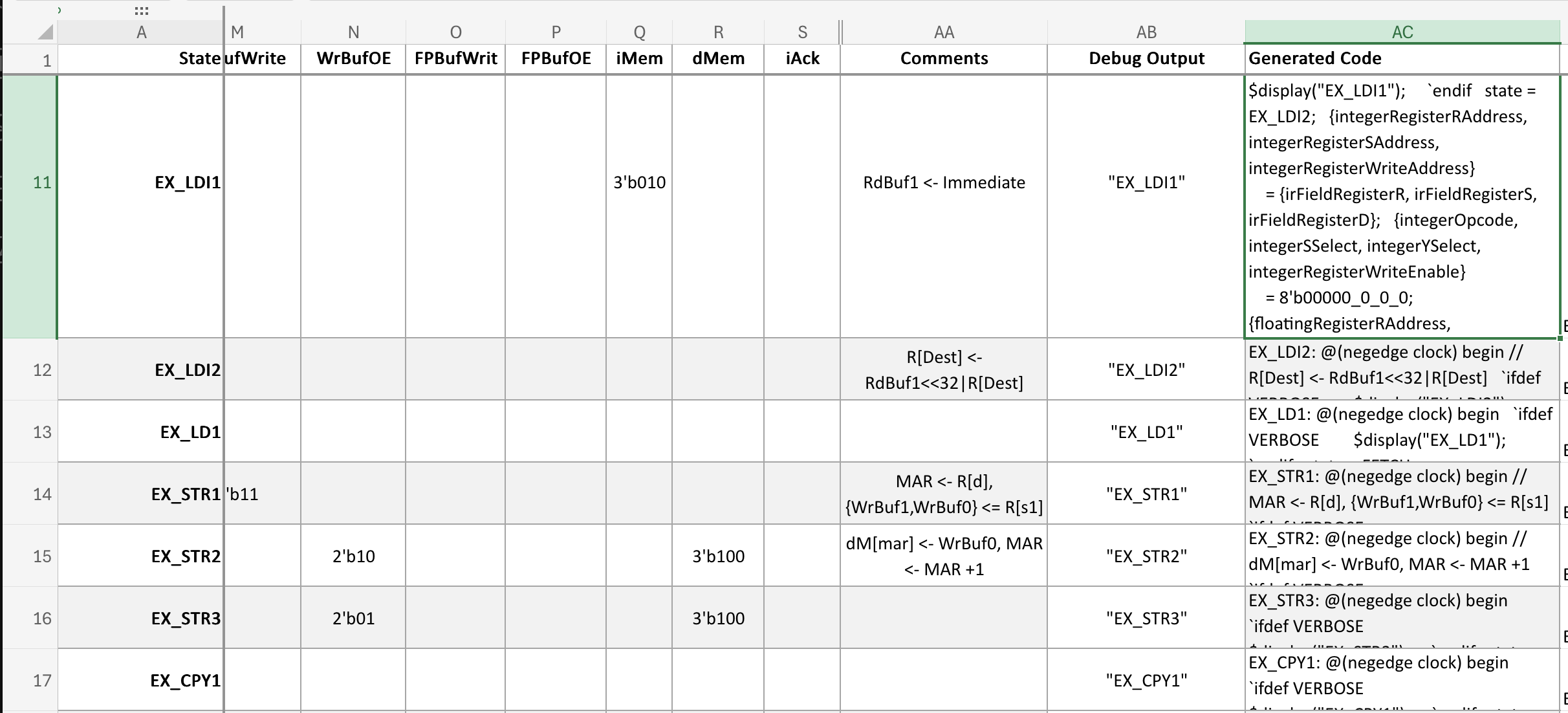1568x713 pixels.
Task: Select column AC header
Action: pos(1402,32)
